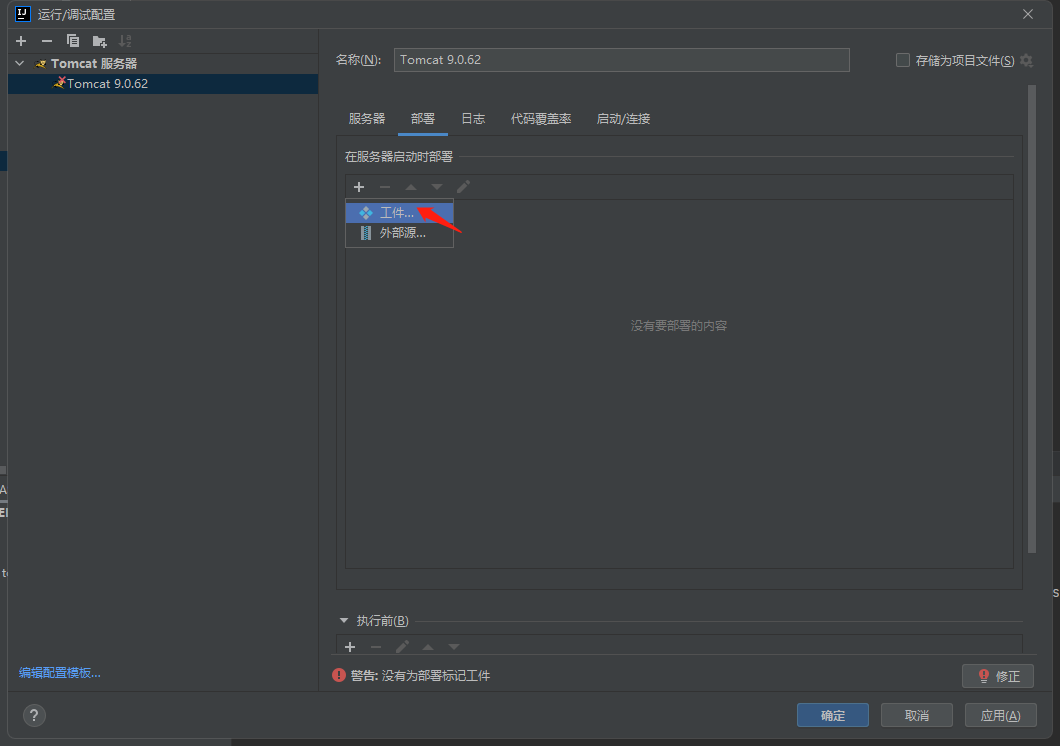Image resolution: width=1060 pixels, height=746 pixels.
Task: Sort configurations alphabetically
Action: pyautogui.click(x=125, y=41)
